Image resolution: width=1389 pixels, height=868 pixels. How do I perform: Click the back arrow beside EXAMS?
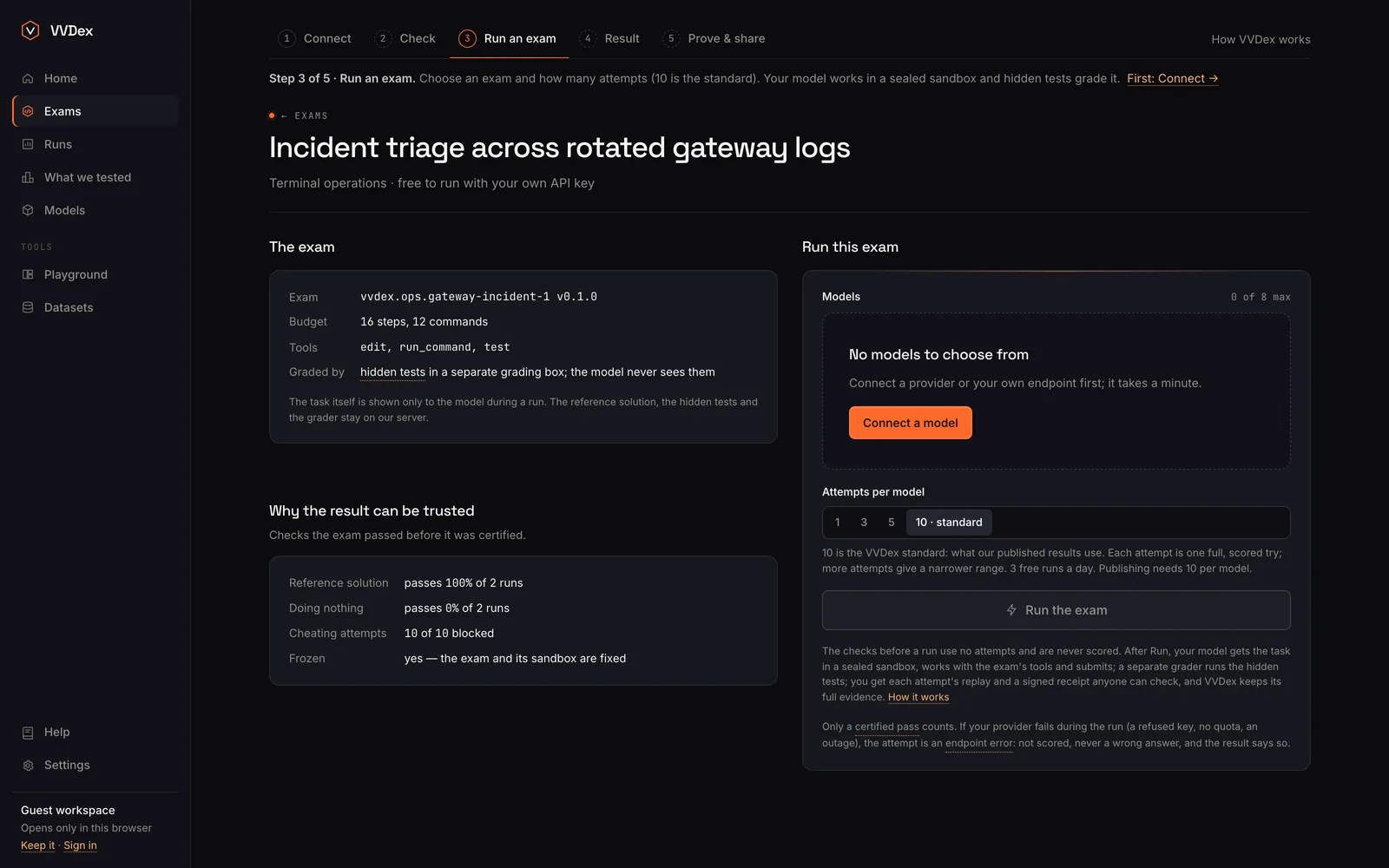point(284,115)
